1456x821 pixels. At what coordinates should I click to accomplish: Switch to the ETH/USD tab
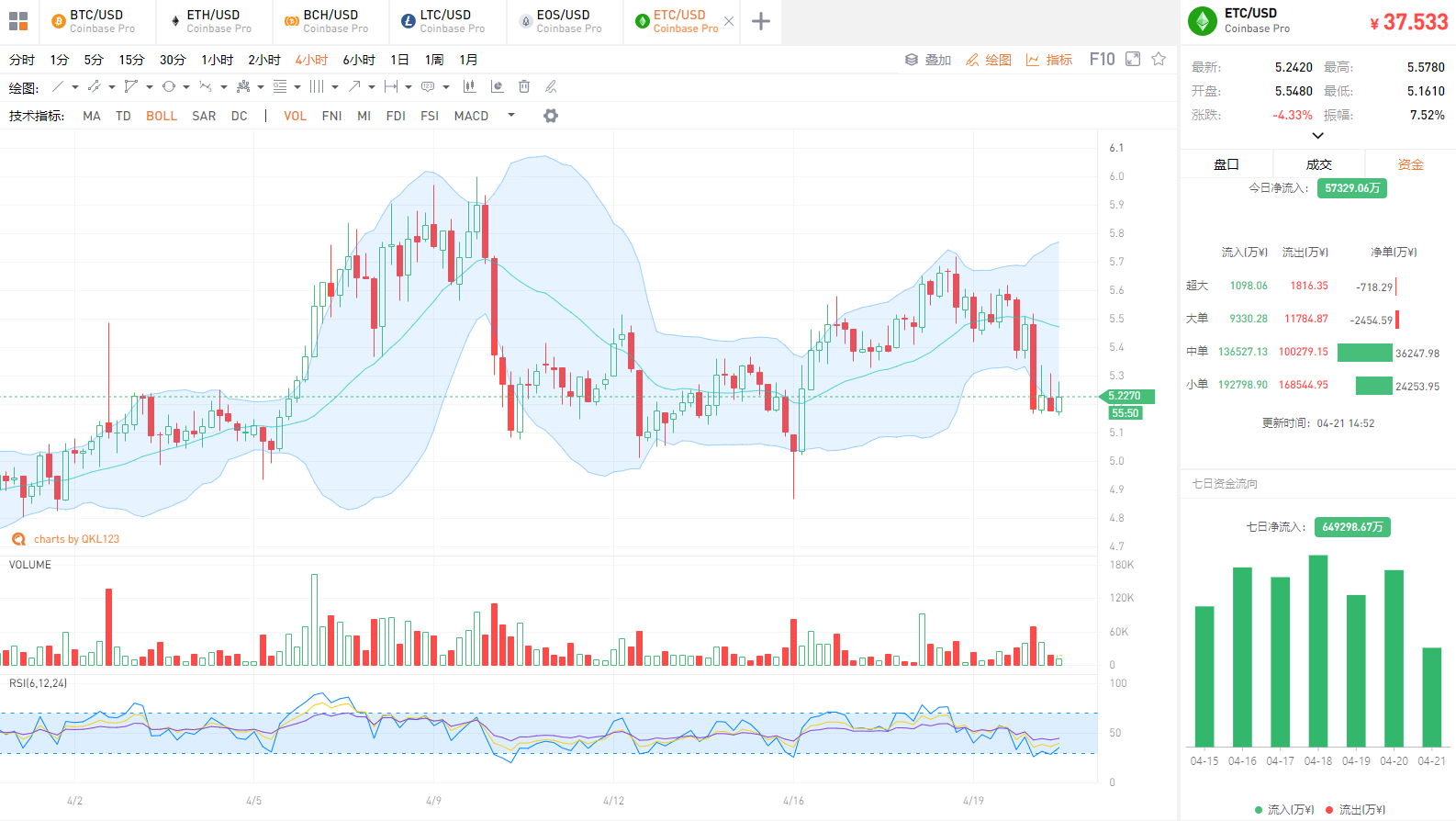pos(214,21)
